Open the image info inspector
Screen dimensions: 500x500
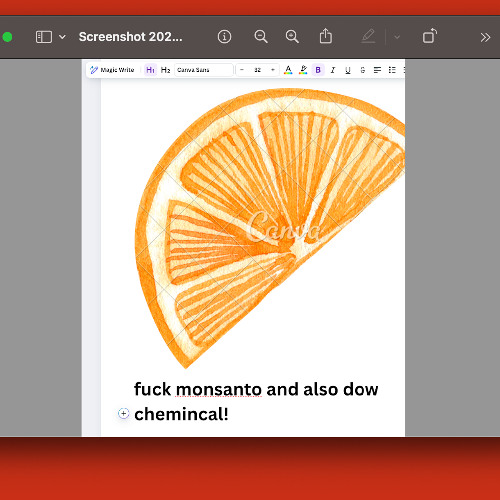[224, 37]
